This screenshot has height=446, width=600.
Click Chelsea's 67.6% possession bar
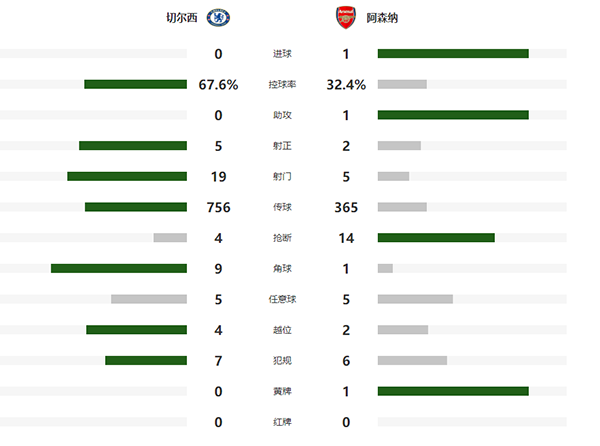click(x=135, y=84)
